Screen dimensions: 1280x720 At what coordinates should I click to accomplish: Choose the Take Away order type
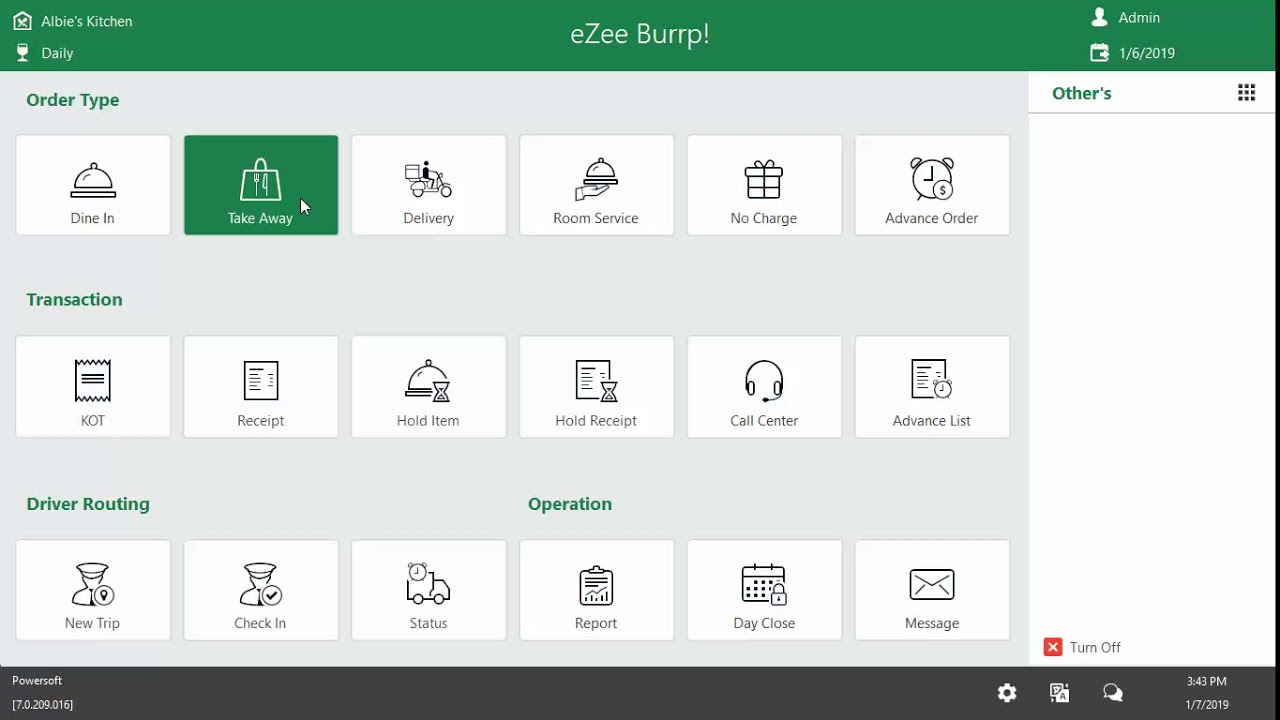[261, 185]
